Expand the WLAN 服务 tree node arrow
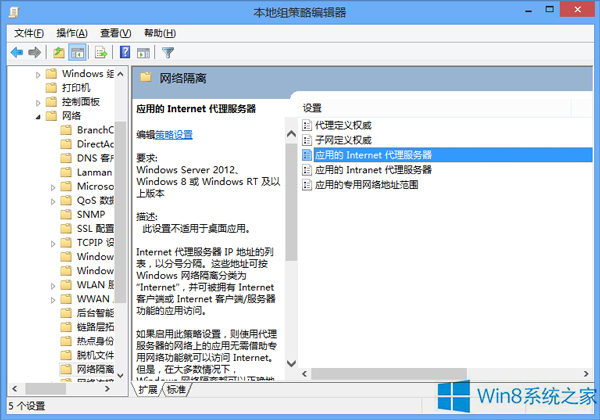 point(53,286)
